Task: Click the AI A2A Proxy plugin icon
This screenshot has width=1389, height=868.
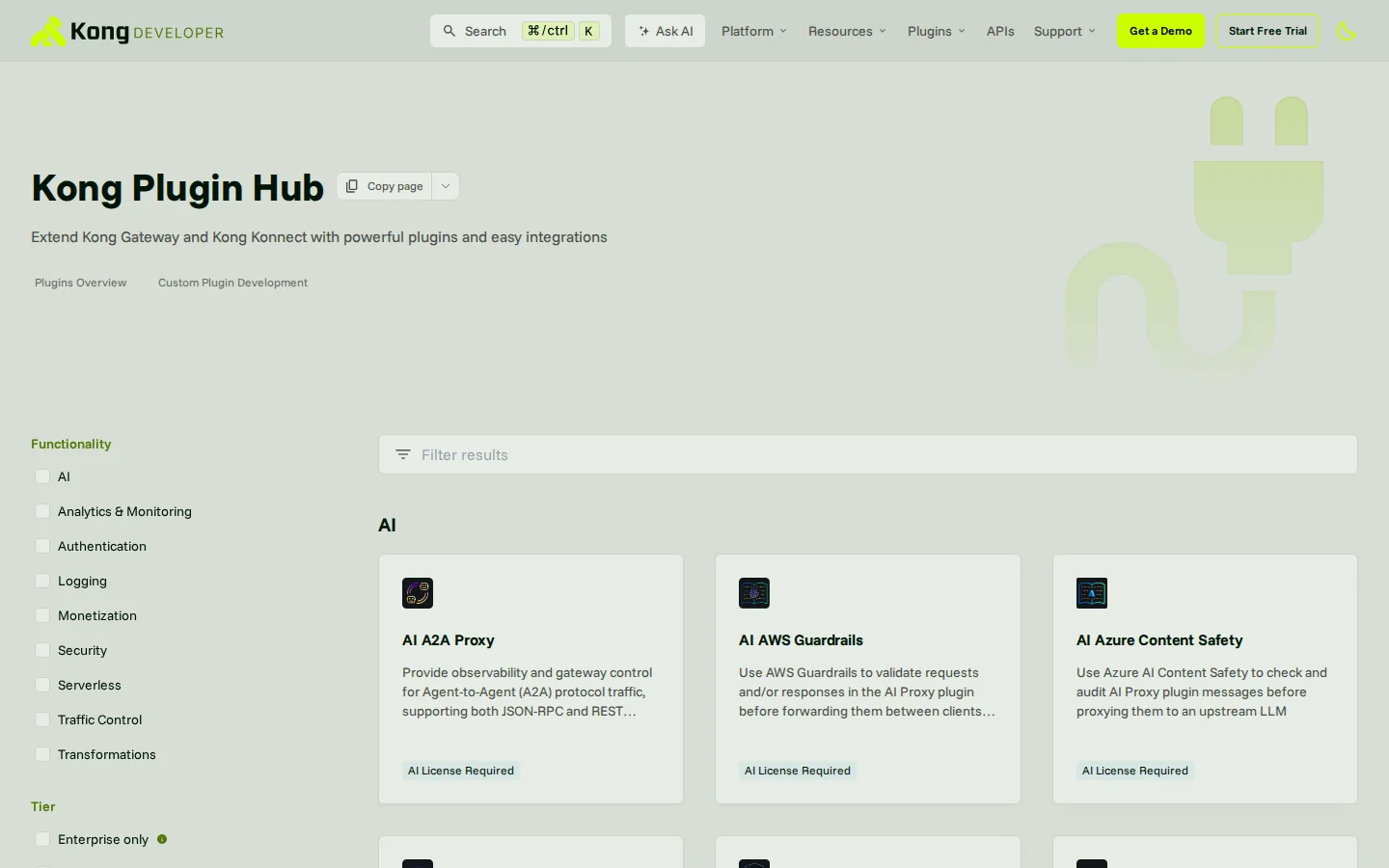Action: coord(418,593)
